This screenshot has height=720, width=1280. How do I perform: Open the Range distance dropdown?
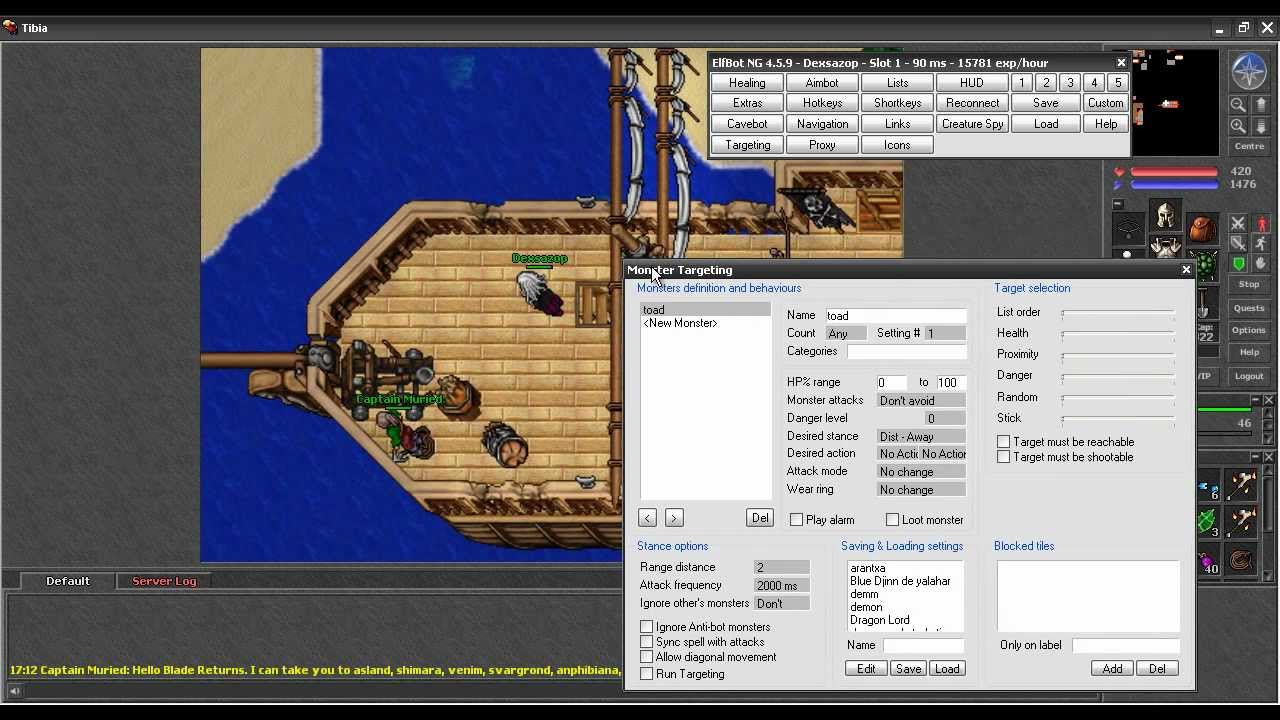781,567
